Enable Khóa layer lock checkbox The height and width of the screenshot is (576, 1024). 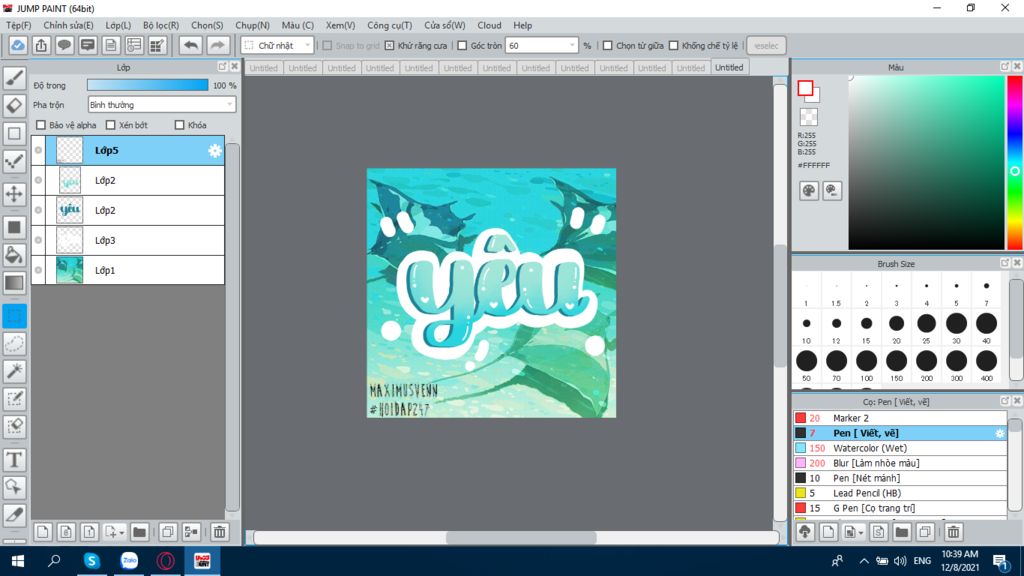(180, 125)
